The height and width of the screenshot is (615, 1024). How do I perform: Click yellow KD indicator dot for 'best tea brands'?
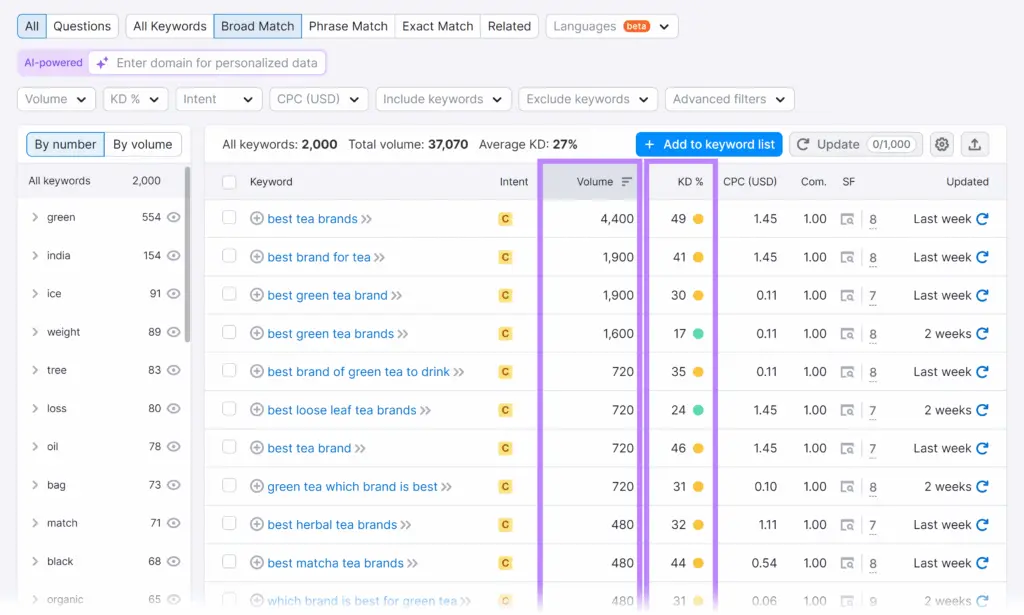pos(698,219)
